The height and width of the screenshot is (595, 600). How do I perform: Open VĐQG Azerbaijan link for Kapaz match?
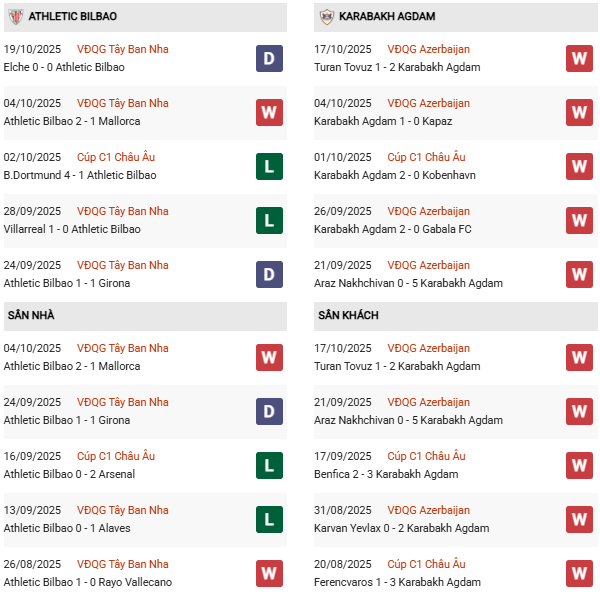tap(428, 103)
